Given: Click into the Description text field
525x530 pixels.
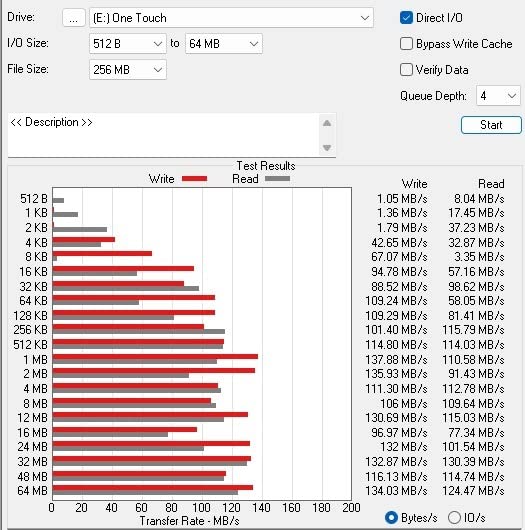Looking at the screenshot, I should point(163,135).
